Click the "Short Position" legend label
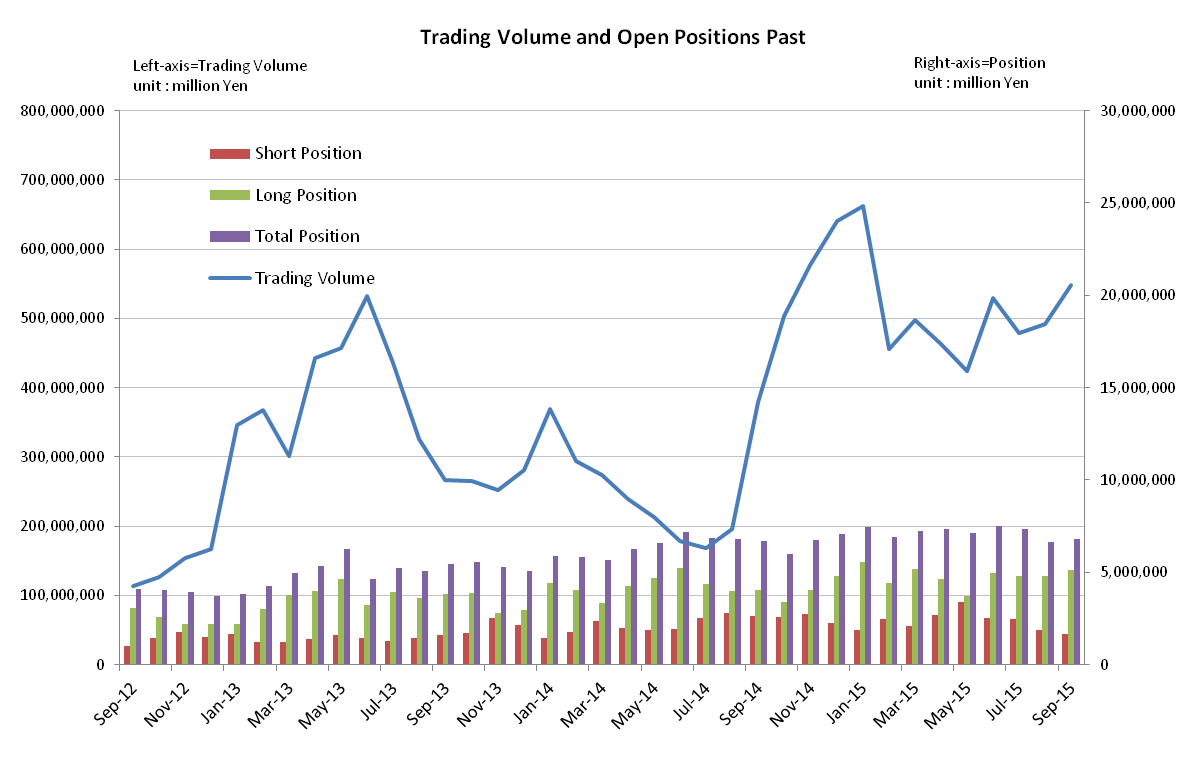The width and height of the screenshot is (1189, 773). click(x=308, y=154)
